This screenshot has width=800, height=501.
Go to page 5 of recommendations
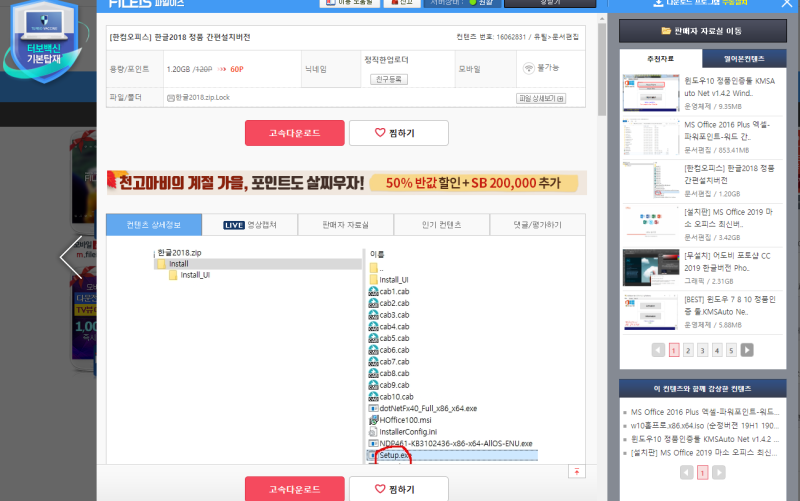point(731,350)
